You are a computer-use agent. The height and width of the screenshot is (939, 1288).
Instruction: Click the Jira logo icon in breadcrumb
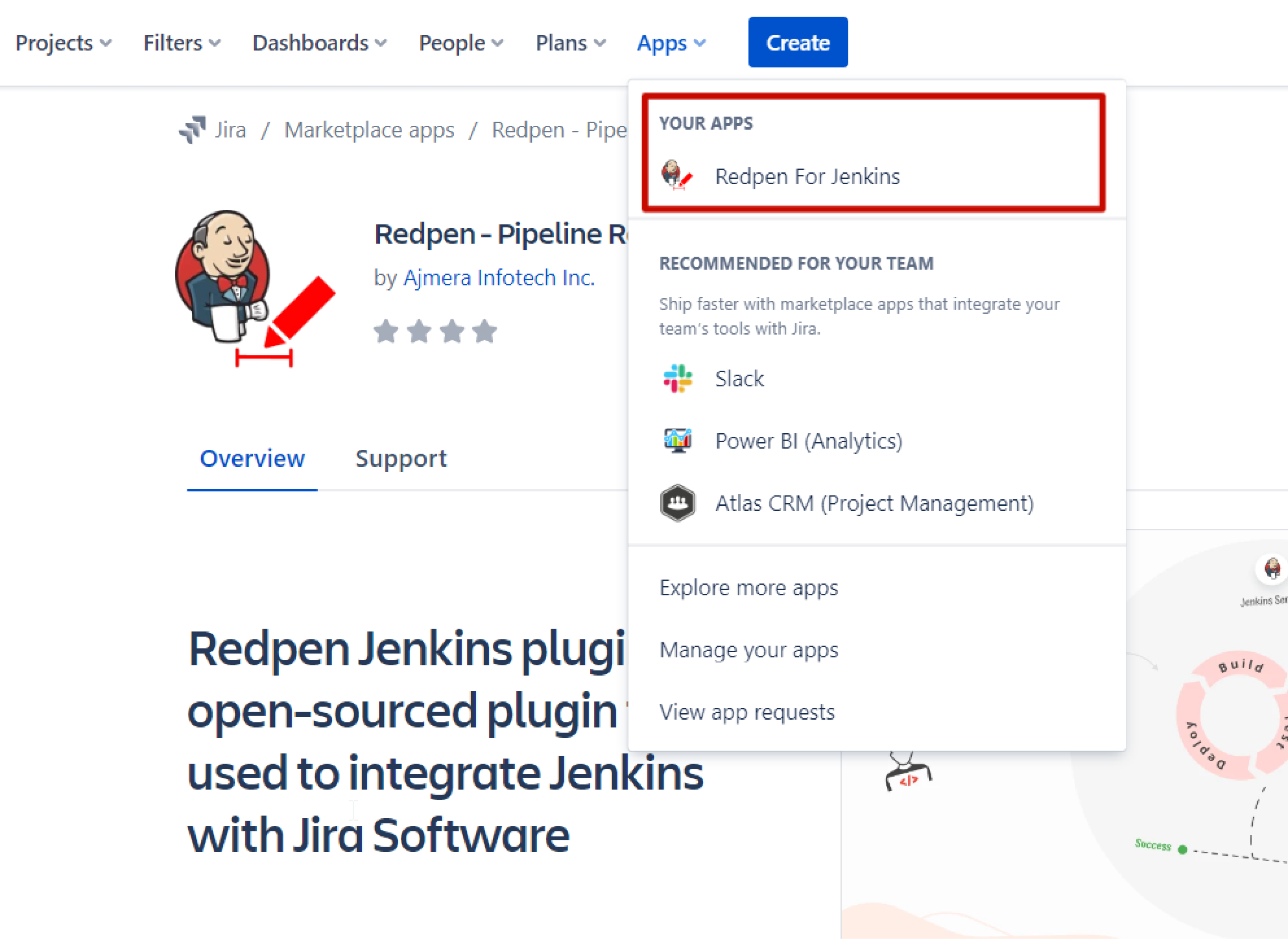tap(192, 130)
